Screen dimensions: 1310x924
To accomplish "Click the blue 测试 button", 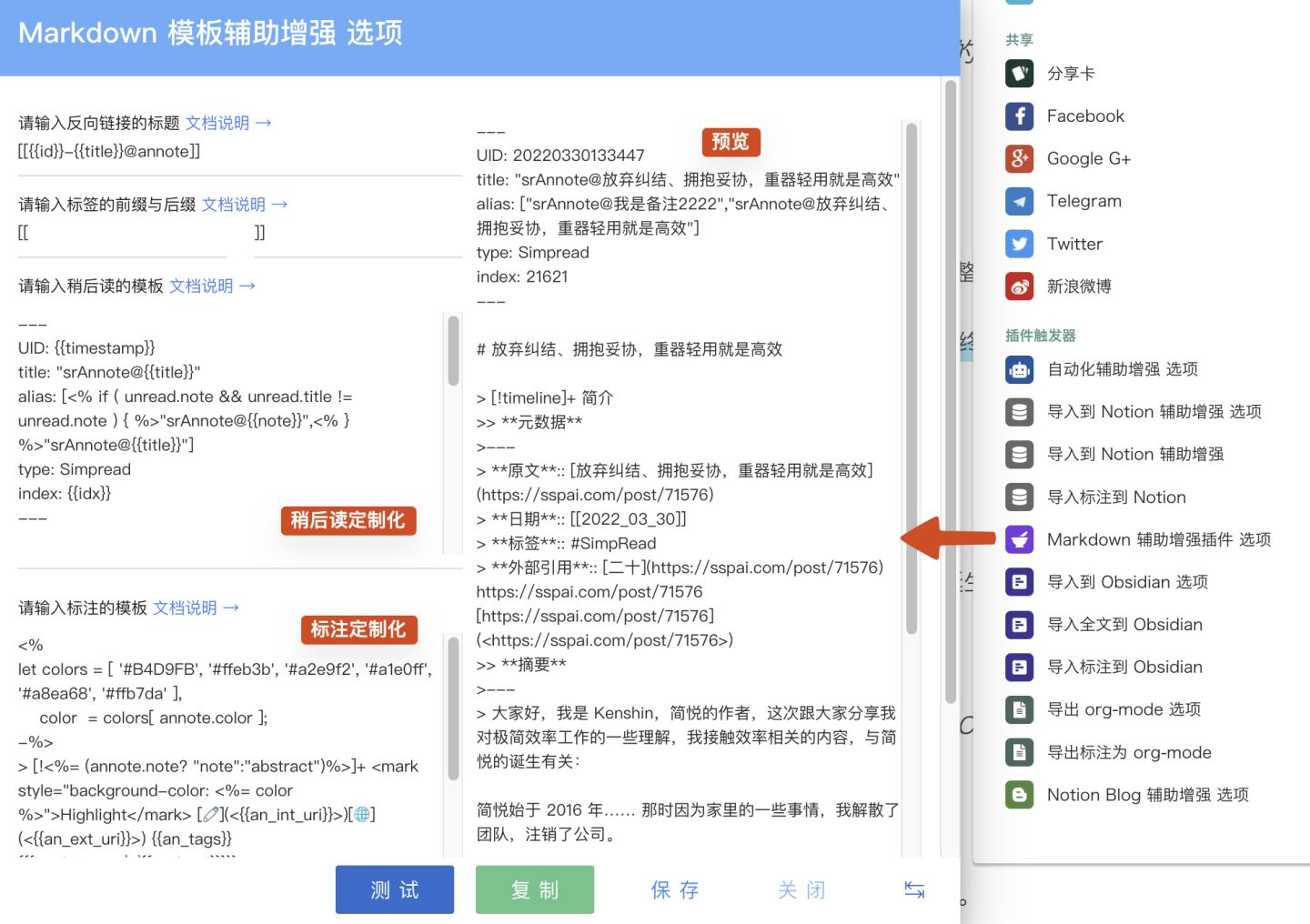I will click(x=395, y=889).
